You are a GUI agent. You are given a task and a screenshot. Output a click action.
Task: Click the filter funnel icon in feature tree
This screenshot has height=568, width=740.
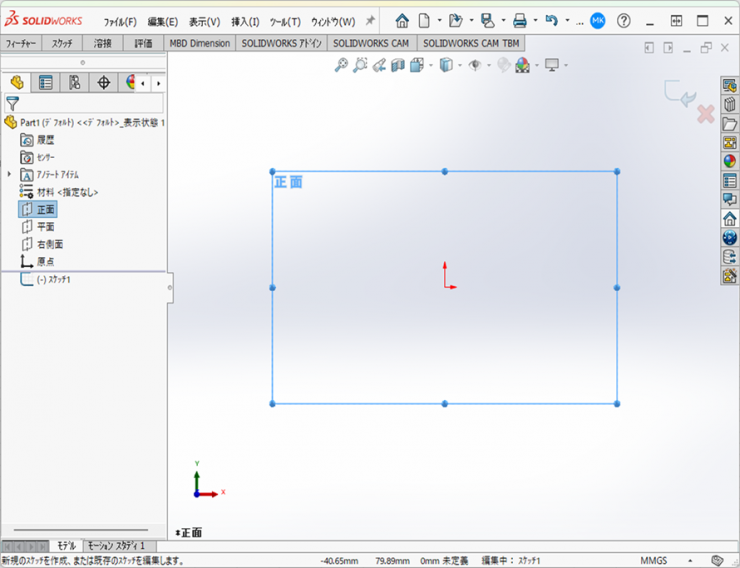(x=12, y=103)
